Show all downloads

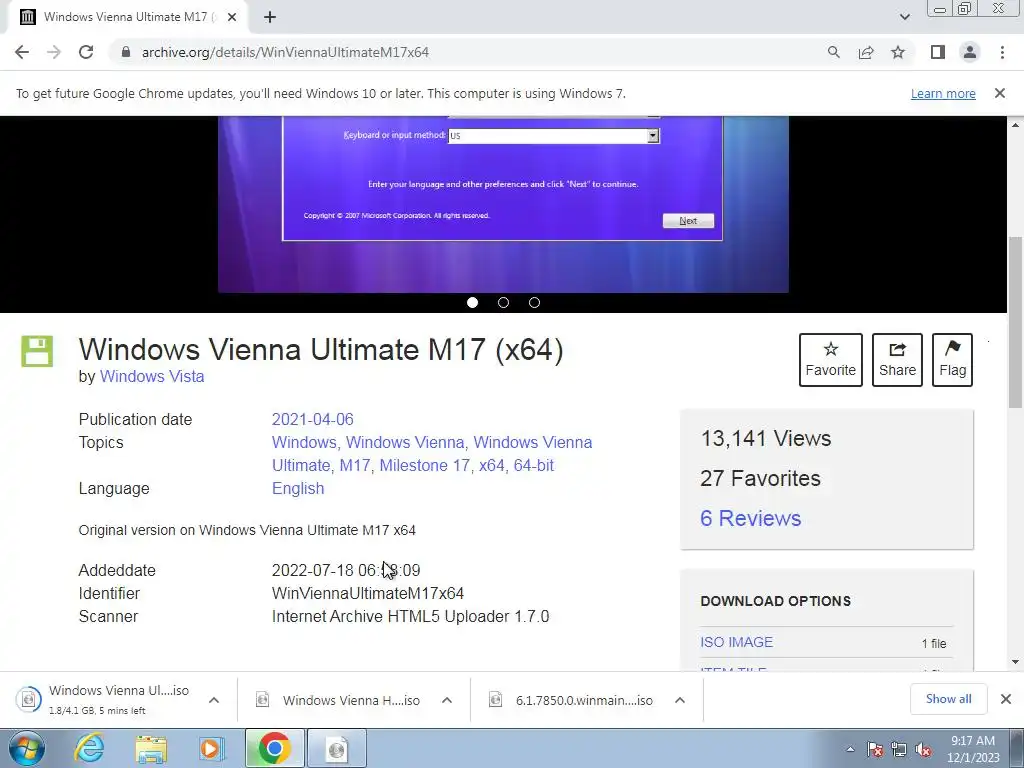pos(948,699)
